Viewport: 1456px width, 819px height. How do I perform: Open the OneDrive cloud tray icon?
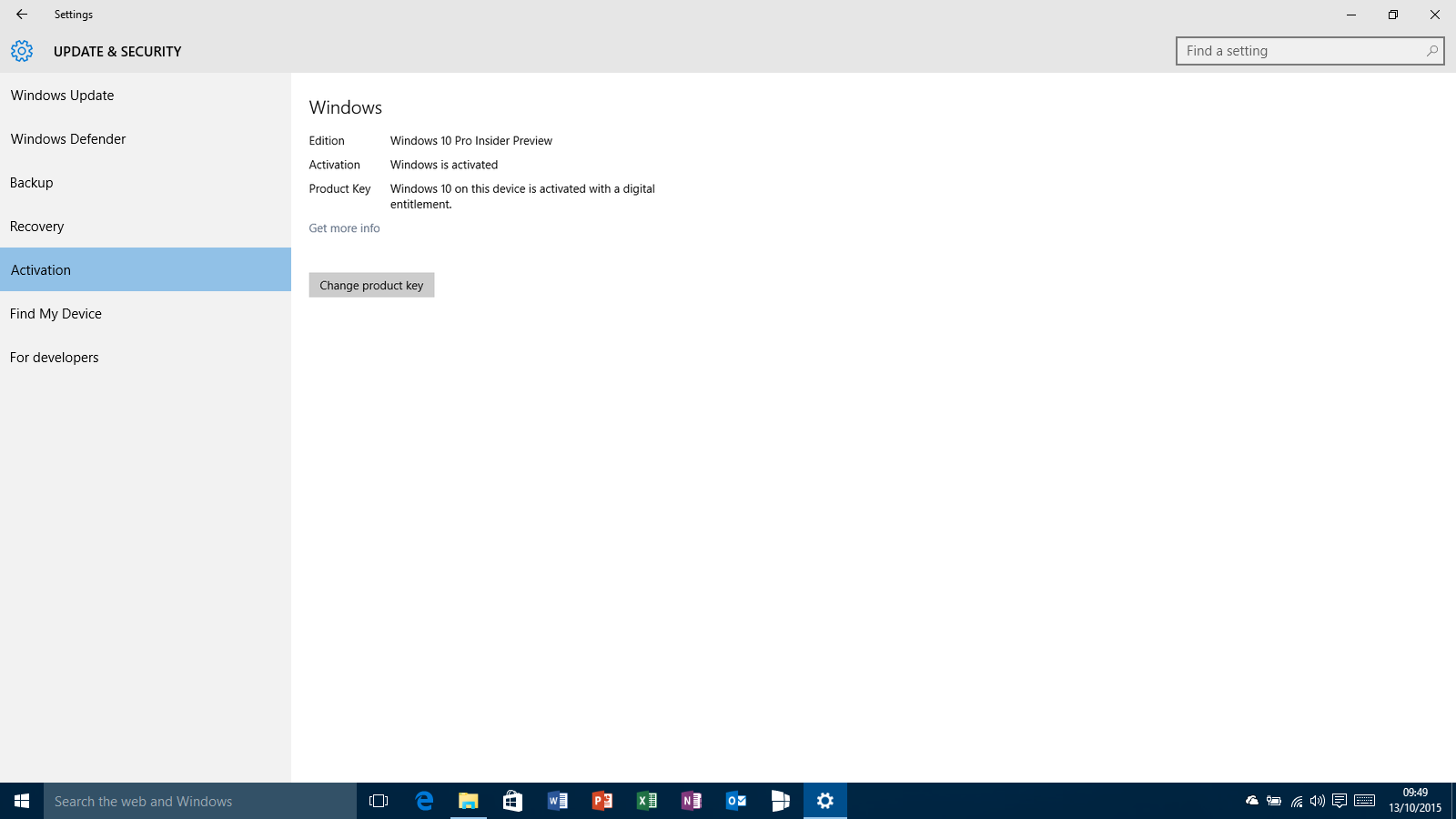[1252, 801]
